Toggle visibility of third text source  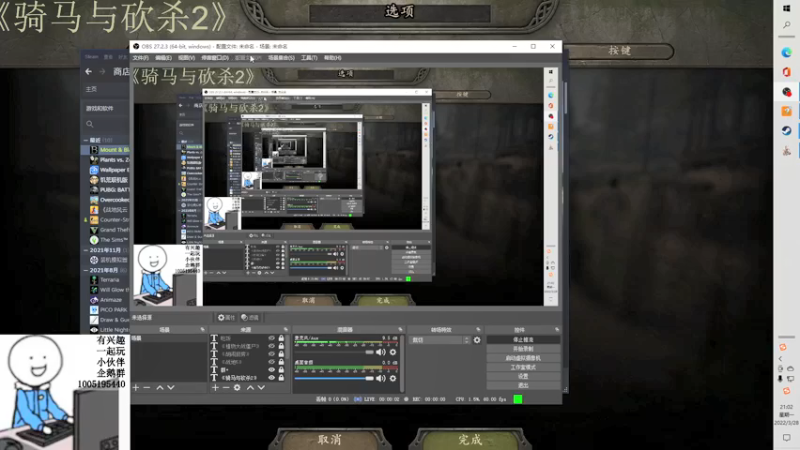coord(271,354)
